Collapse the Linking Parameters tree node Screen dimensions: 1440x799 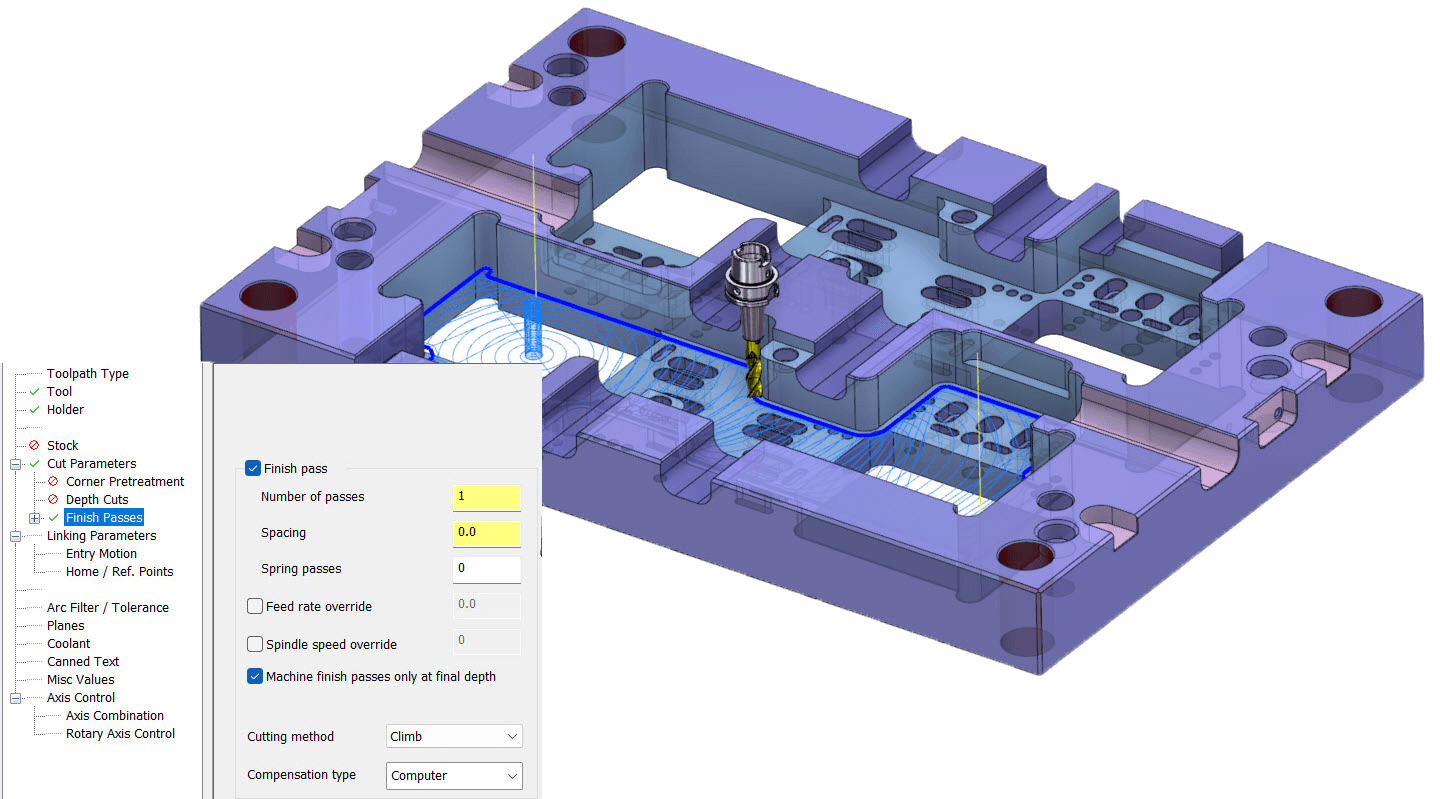point(16,536)
